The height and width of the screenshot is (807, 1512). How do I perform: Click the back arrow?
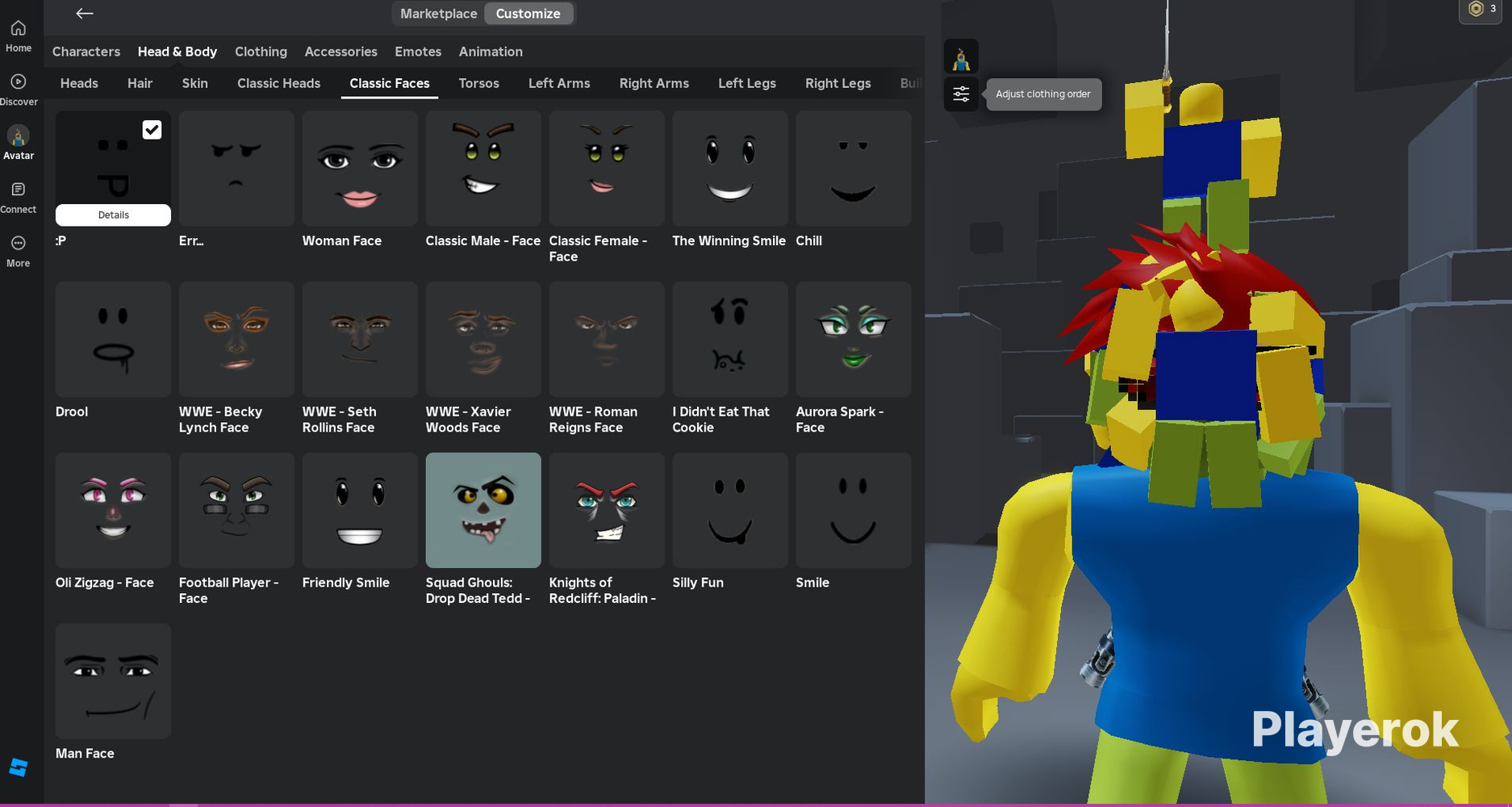tap(84, 13)
